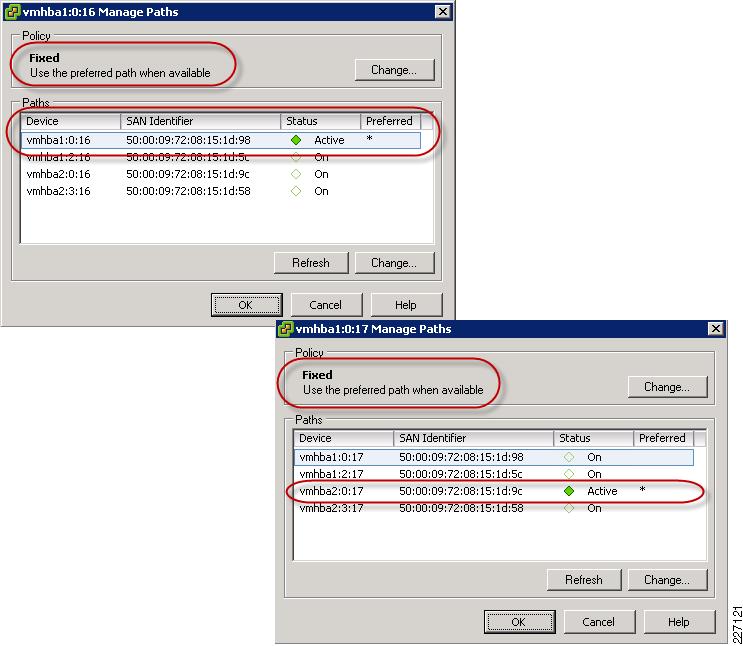Select the vmhba2:0:17 path row

pyautogui.click(x=494, y=491)
